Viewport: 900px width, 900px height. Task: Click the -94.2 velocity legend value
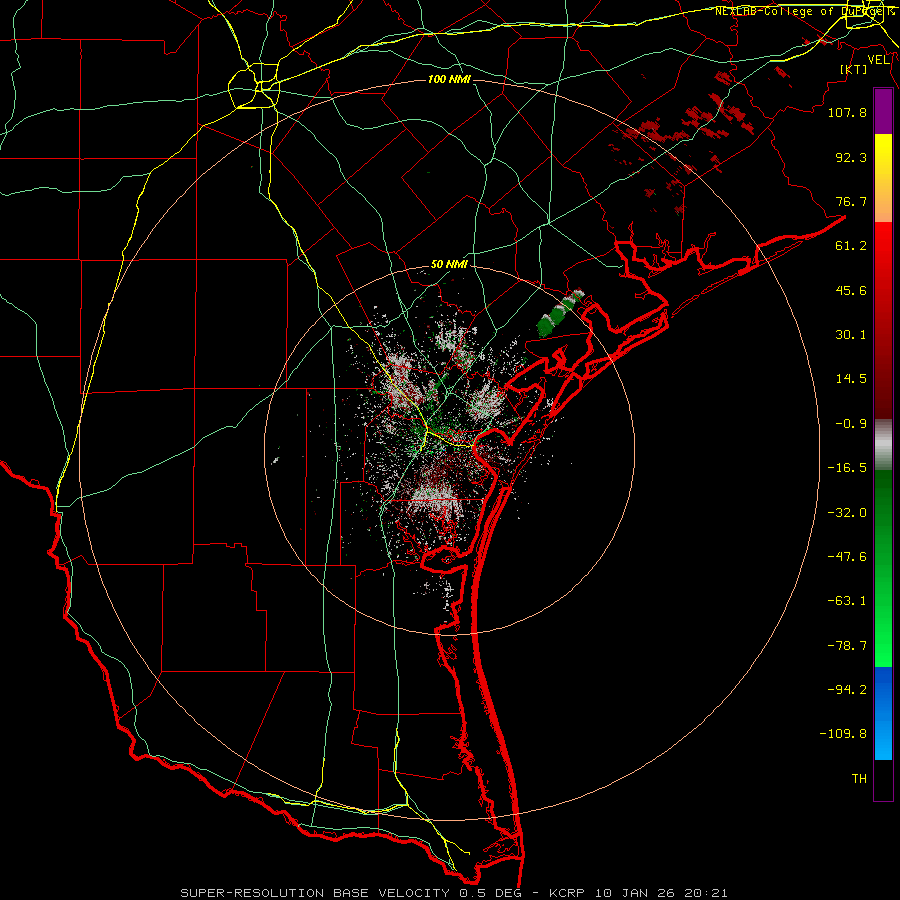[847, 690]
